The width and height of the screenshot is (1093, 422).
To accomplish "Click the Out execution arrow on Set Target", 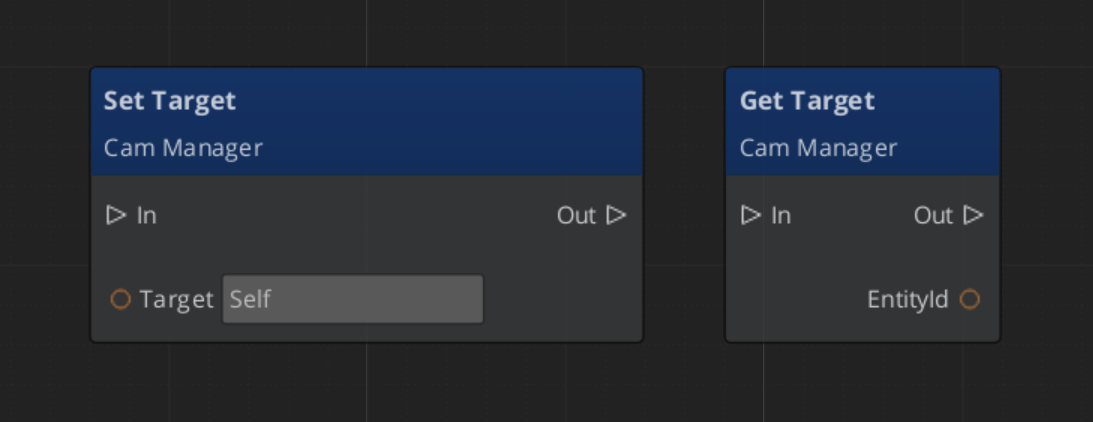I will point(616,215).
